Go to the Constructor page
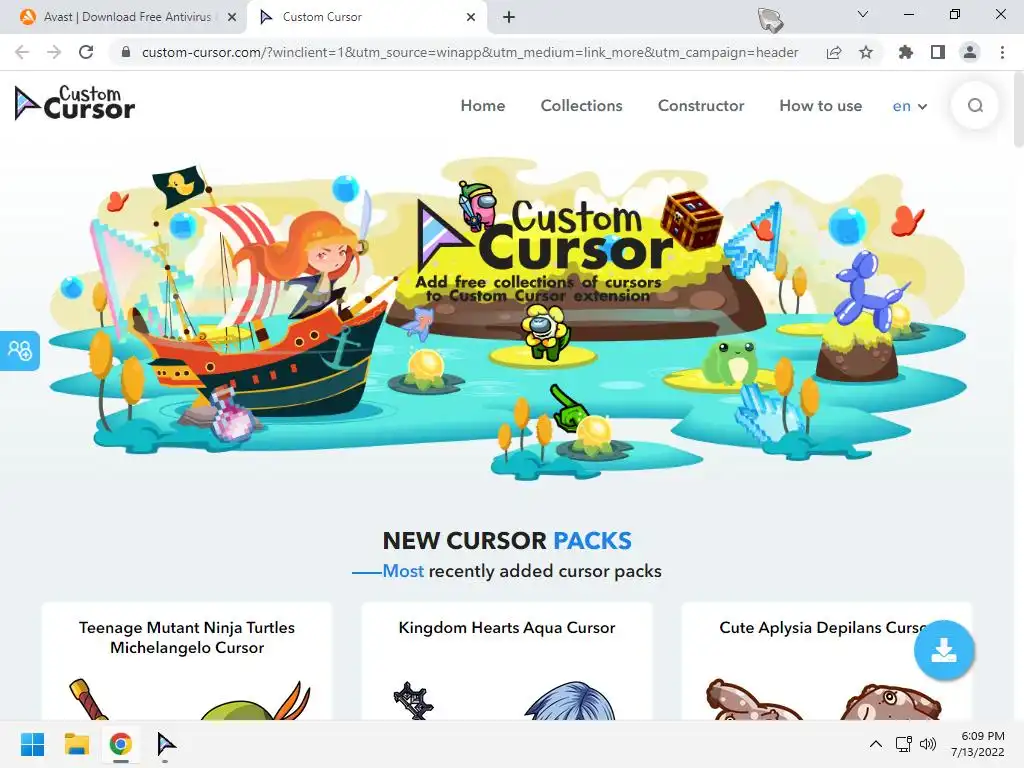Image resolution: width=1024 pixels, height=768 pixels. click(x=701, y=106)
